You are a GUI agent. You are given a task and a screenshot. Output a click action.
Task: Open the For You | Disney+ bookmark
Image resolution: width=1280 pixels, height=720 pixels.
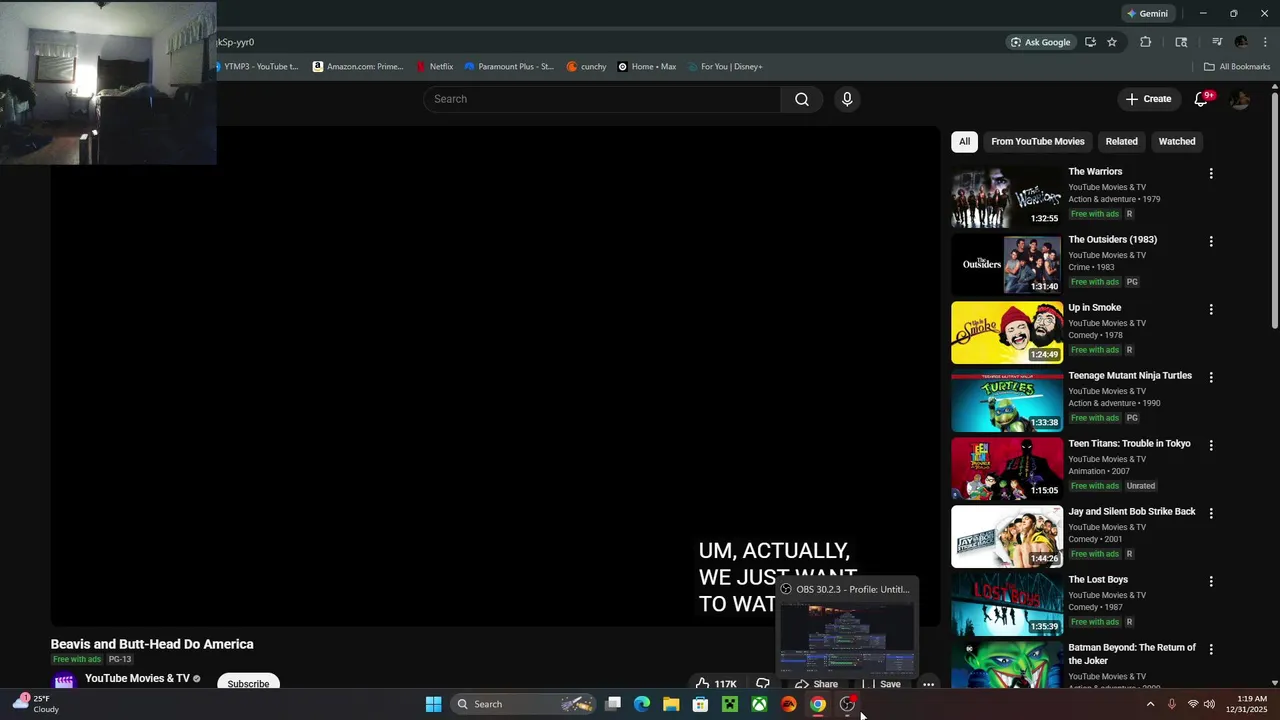coord(725,67)
